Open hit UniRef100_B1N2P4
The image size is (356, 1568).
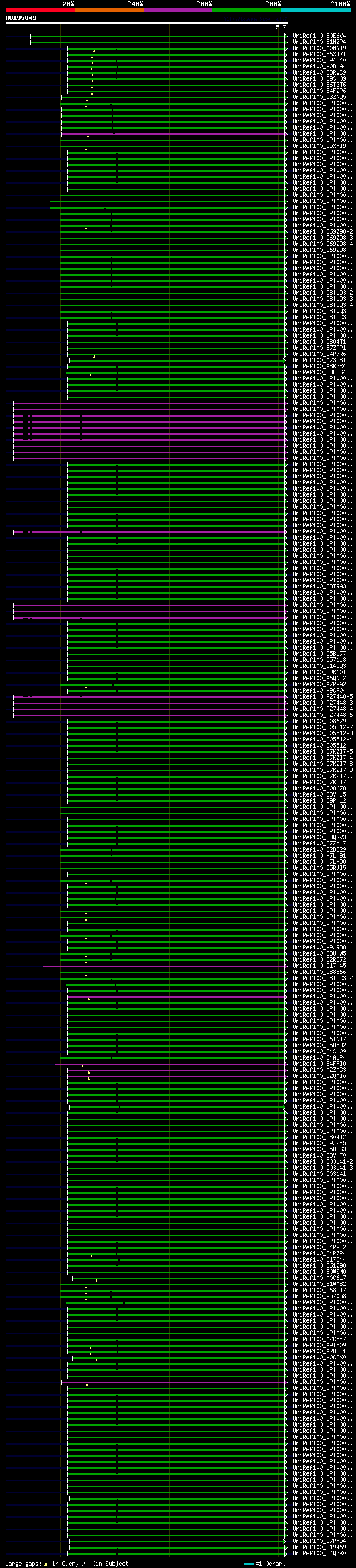(319, 42)
